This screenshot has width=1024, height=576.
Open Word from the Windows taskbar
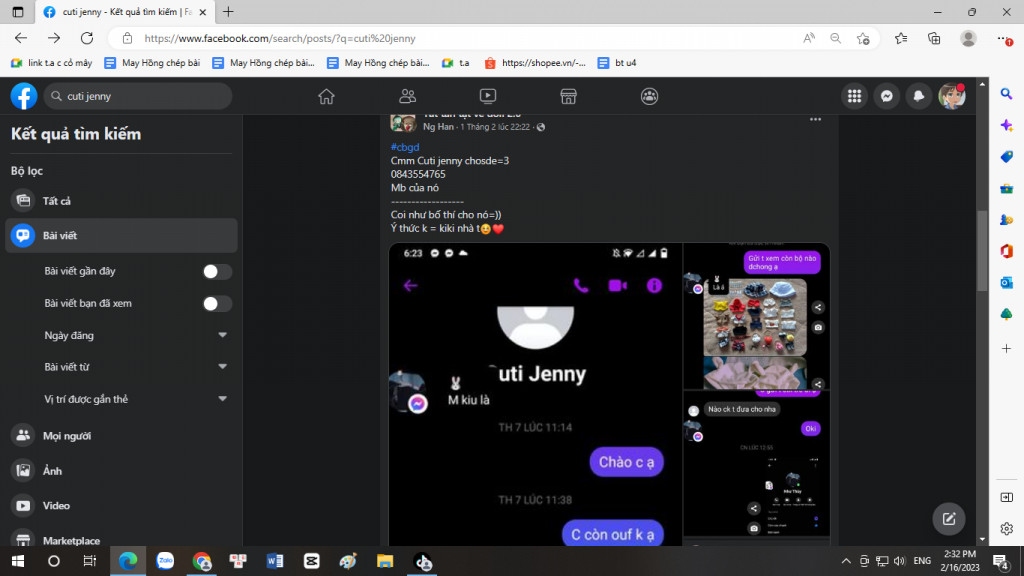click(x=275, y=561)
